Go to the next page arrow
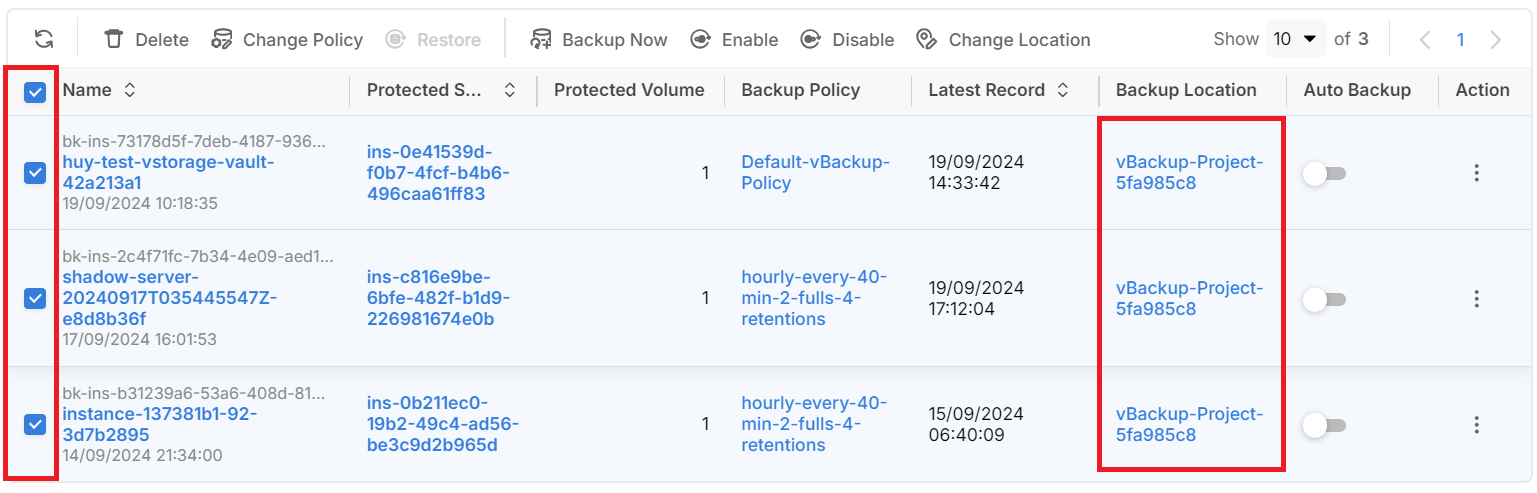The height and width of the screenshot is (493, 1537). [1495, 40]
